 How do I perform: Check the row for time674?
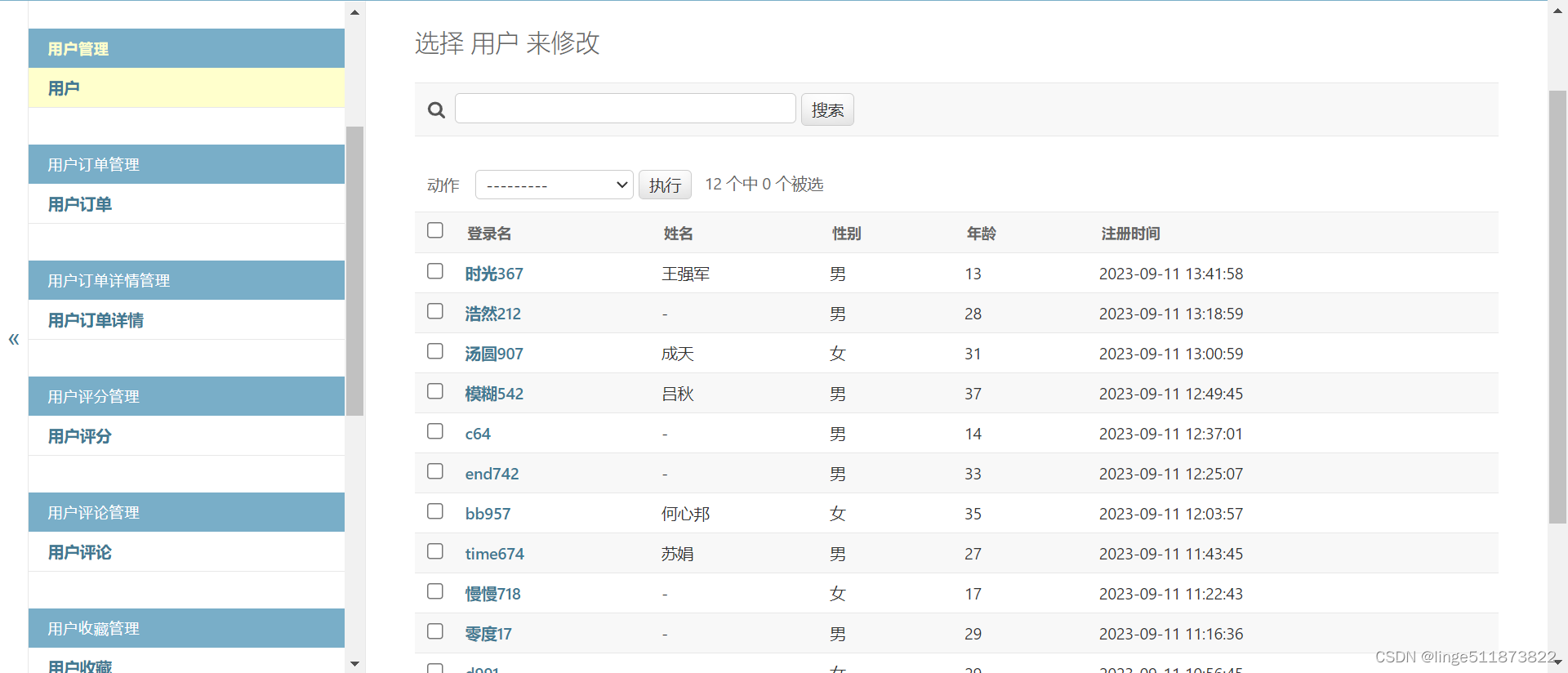(x=435, y=550)
